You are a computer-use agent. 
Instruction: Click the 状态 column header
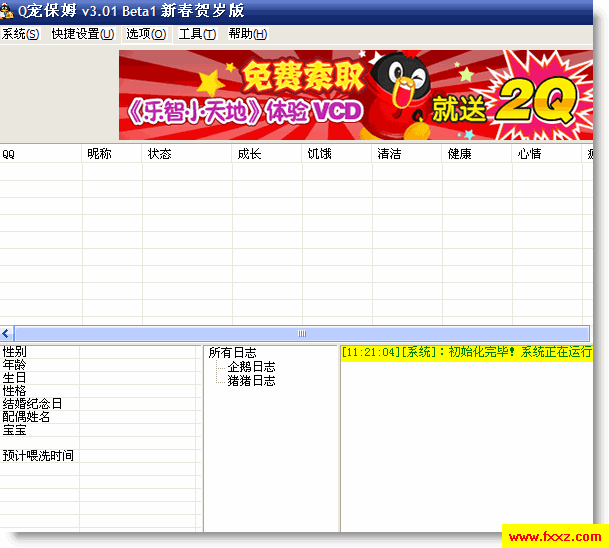(187, 154)
